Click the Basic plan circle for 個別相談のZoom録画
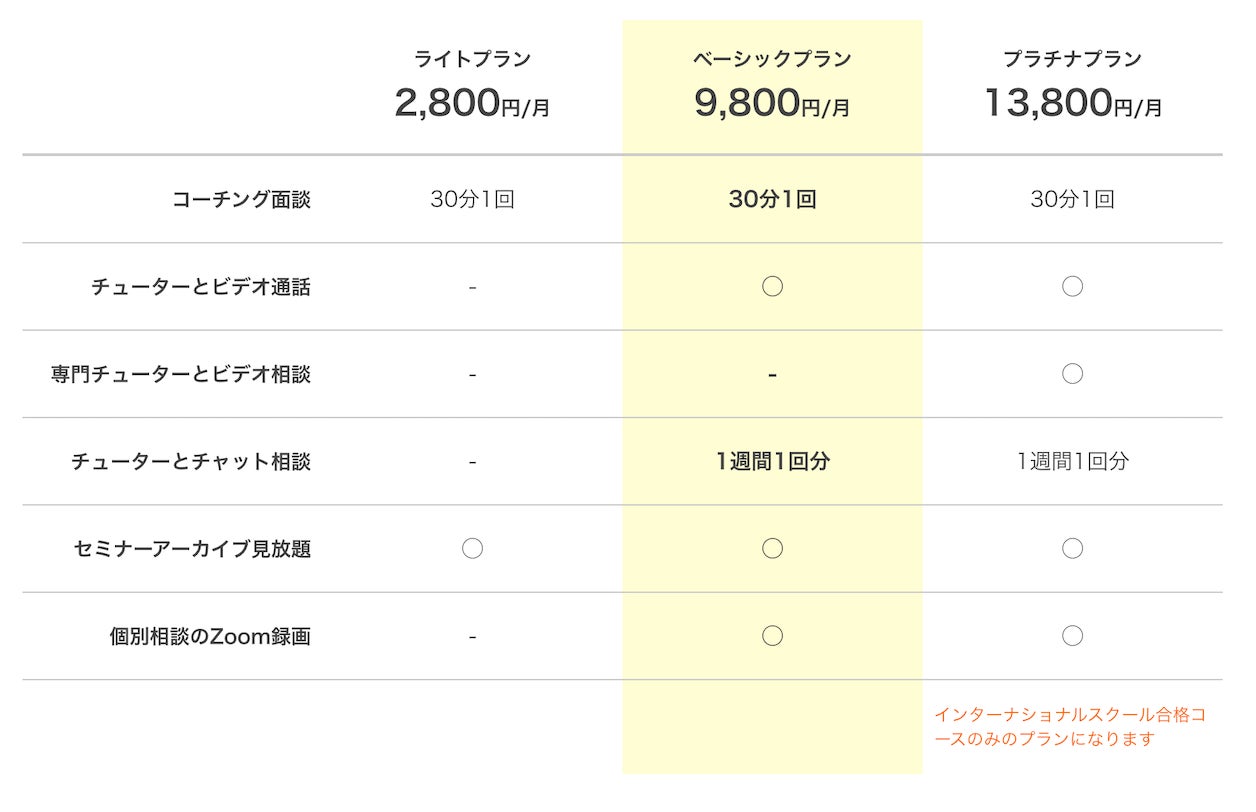Viewport: 1256px width, 812px height. point(772,635)
